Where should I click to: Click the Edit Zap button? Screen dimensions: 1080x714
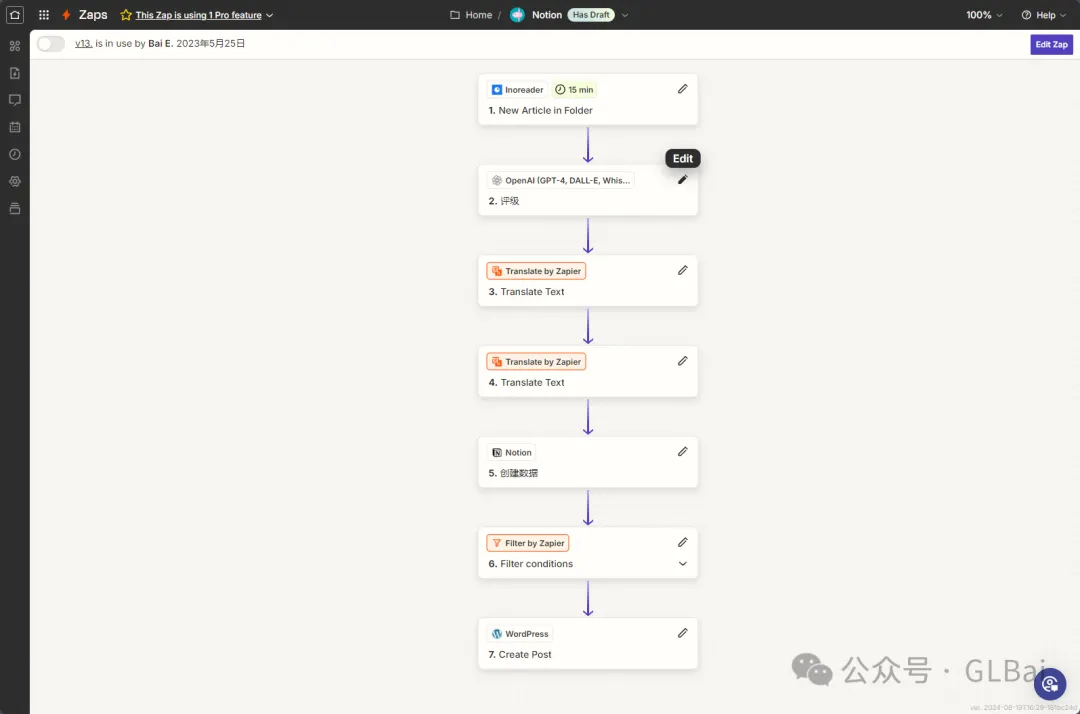click(x=1051, y=44)
